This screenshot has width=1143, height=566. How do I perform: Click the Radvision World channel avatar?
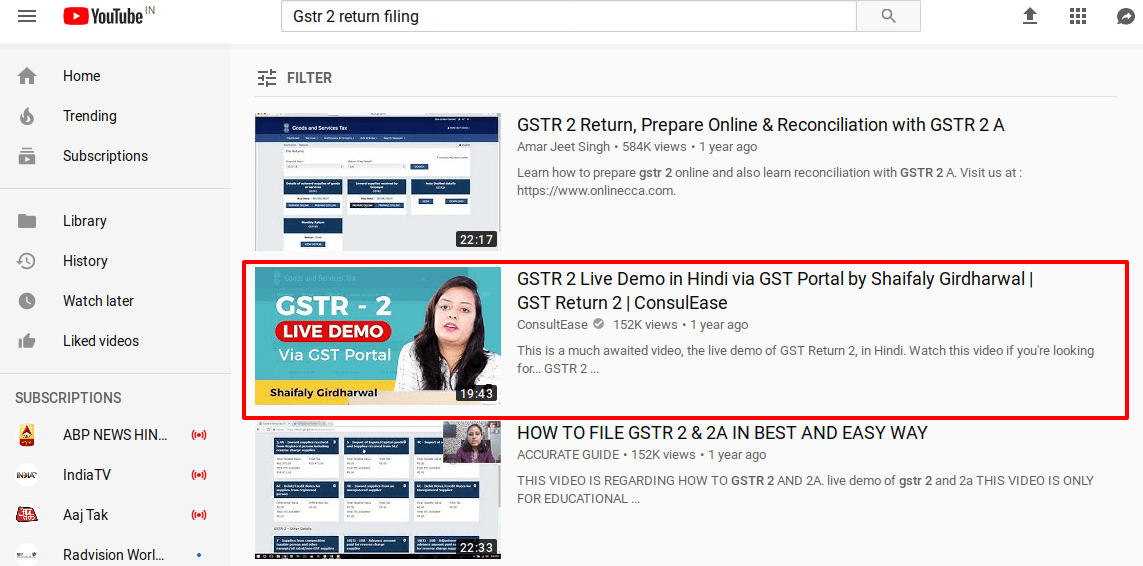pos(27,554)
